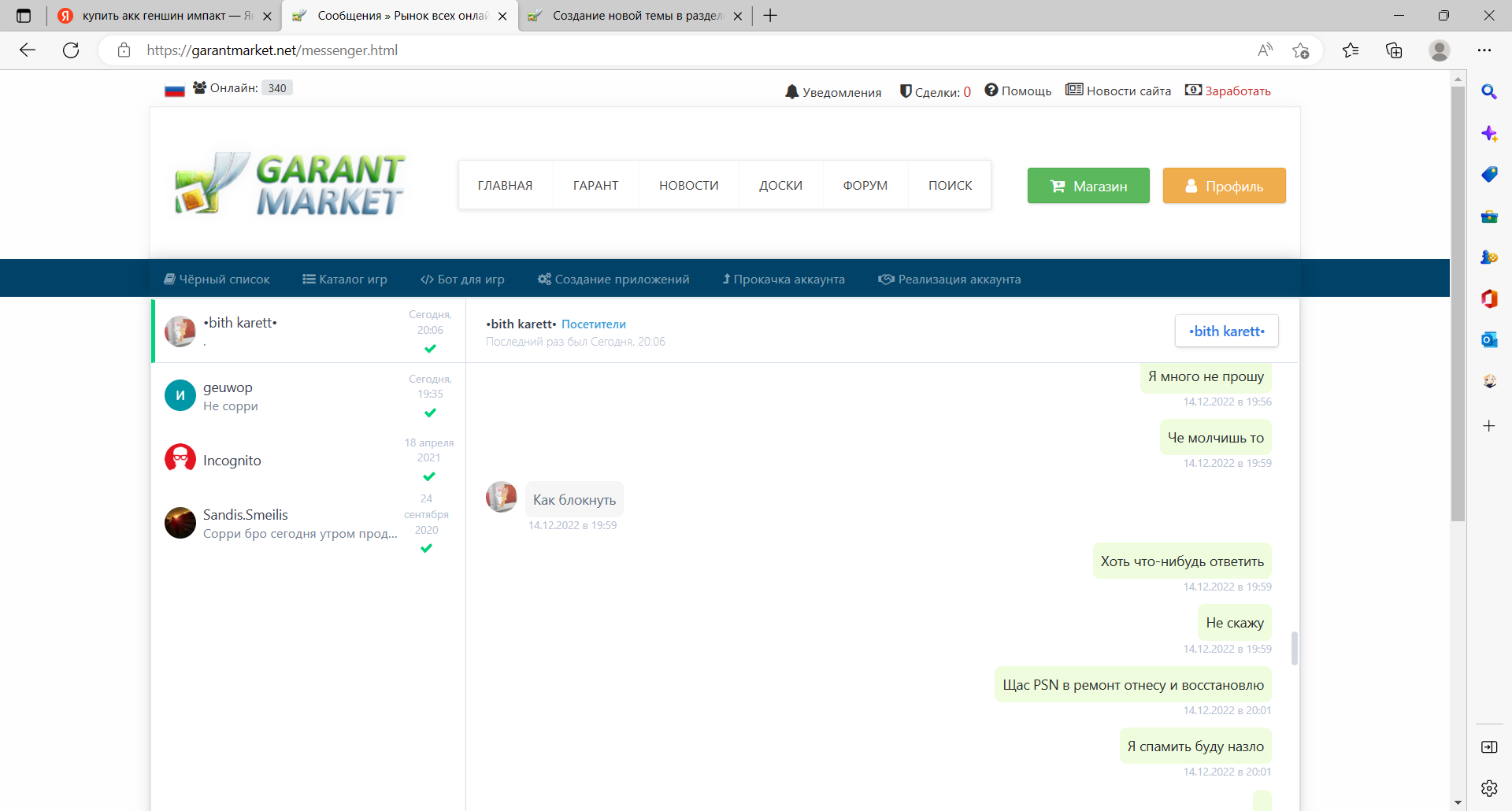Open the Read aloud icon in address bar
This screenshot has height=811, width=1512.
coord(1266,50)
